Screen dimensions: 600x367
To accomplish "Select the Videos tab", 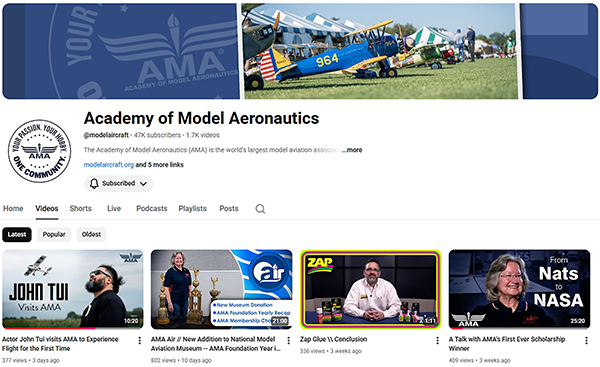I will click(x=47, y=209).
